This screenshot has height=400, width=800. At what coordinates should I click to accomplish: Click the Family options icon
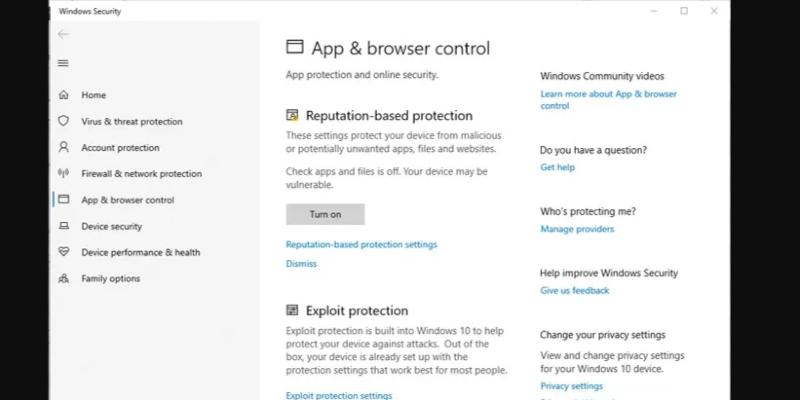[63, 279]
